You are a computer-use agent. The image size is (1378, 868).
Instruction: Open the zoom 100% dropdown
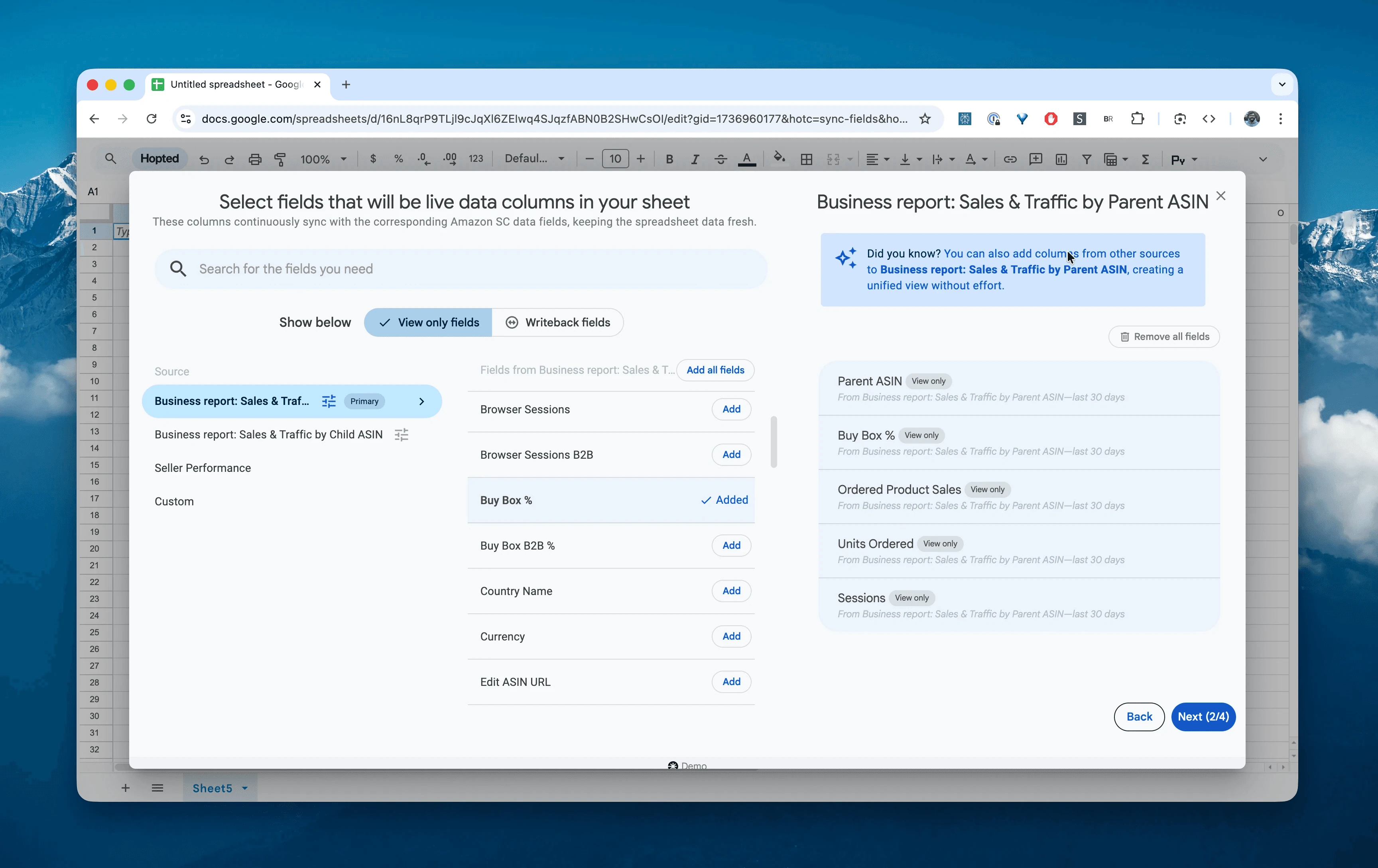323,159
